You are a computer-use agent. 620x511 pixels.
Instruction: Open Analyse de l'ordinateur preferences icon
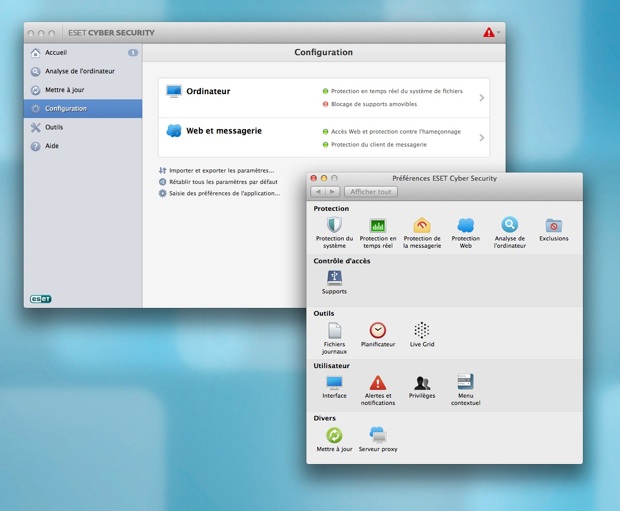[x=509, y=225]
